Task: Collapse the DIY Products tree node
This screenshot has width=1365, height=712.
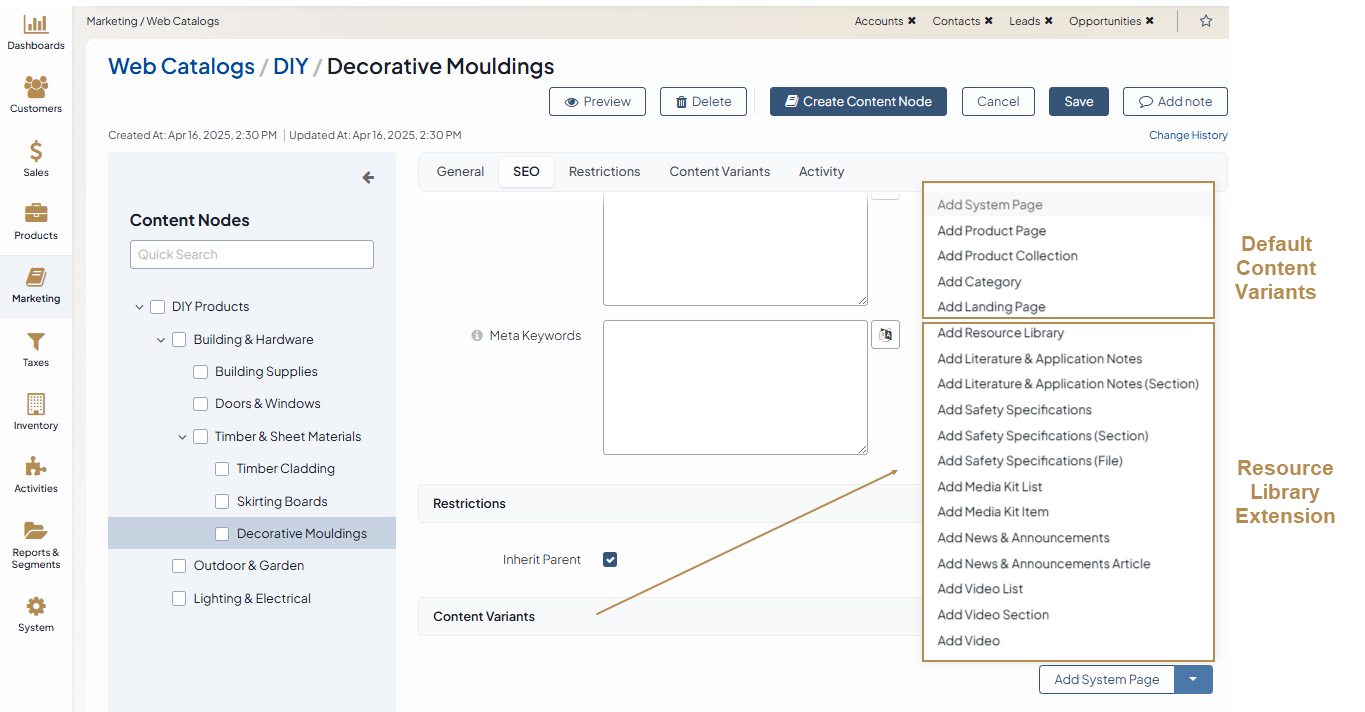Action: [139, 307]
